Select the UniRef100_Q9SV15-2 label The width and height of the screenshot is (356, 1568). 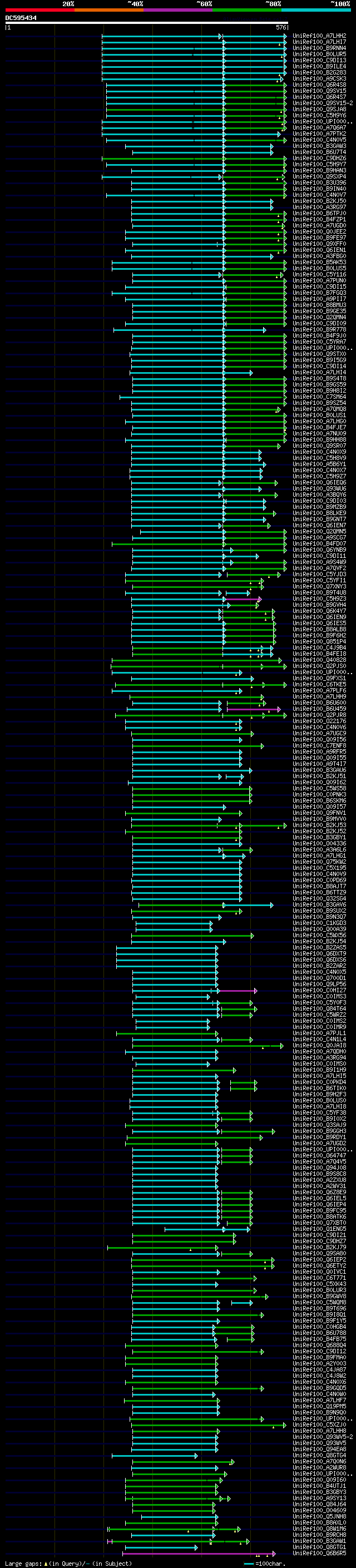pyautogui.click(x=323, y=103)
